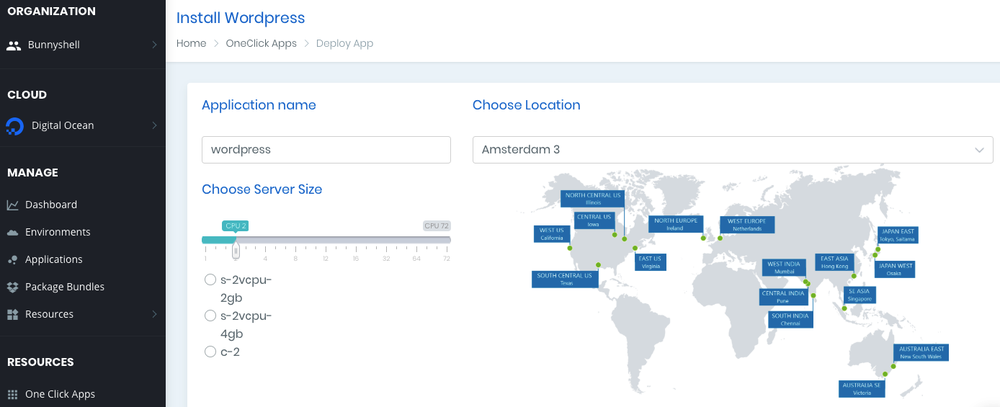1000x407 pixels.
Task: Open Applications in the sidebar
Action: (x=54, y=260)
